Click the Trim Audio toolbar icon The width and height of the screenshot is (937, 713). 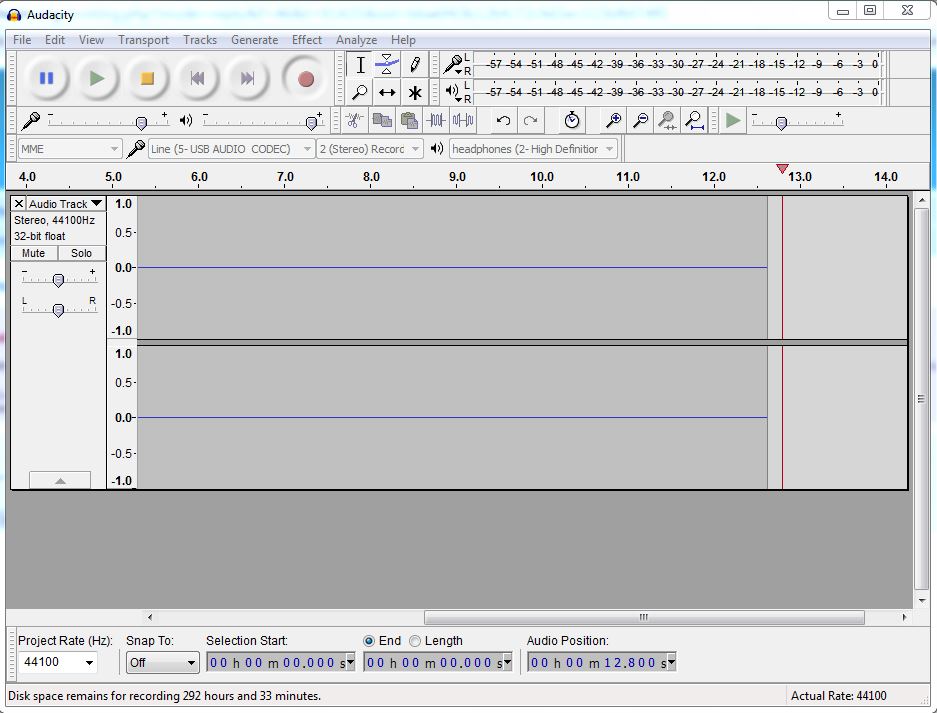437,120
